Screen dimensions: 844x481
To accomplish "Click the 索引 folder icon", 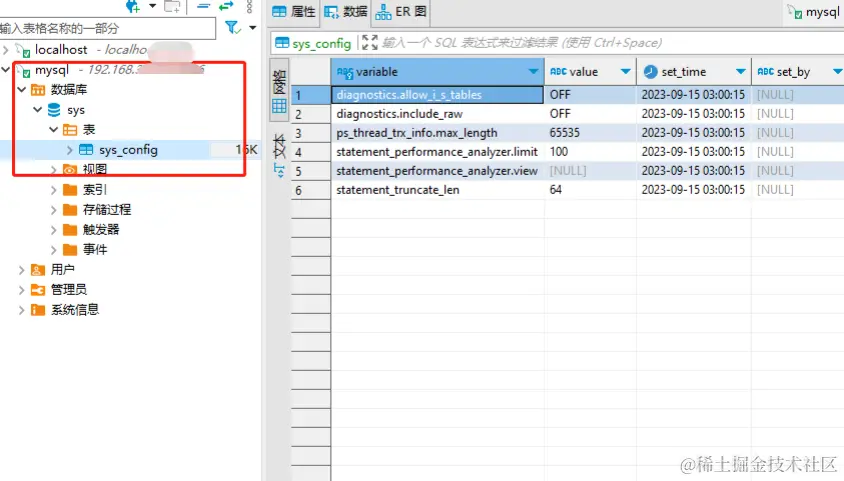I will tap(69, 189).
